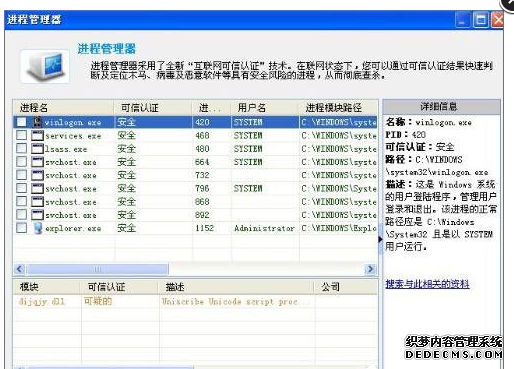
Task: Click the icon of svchost.exe PID 892
Action: (37, 215)
